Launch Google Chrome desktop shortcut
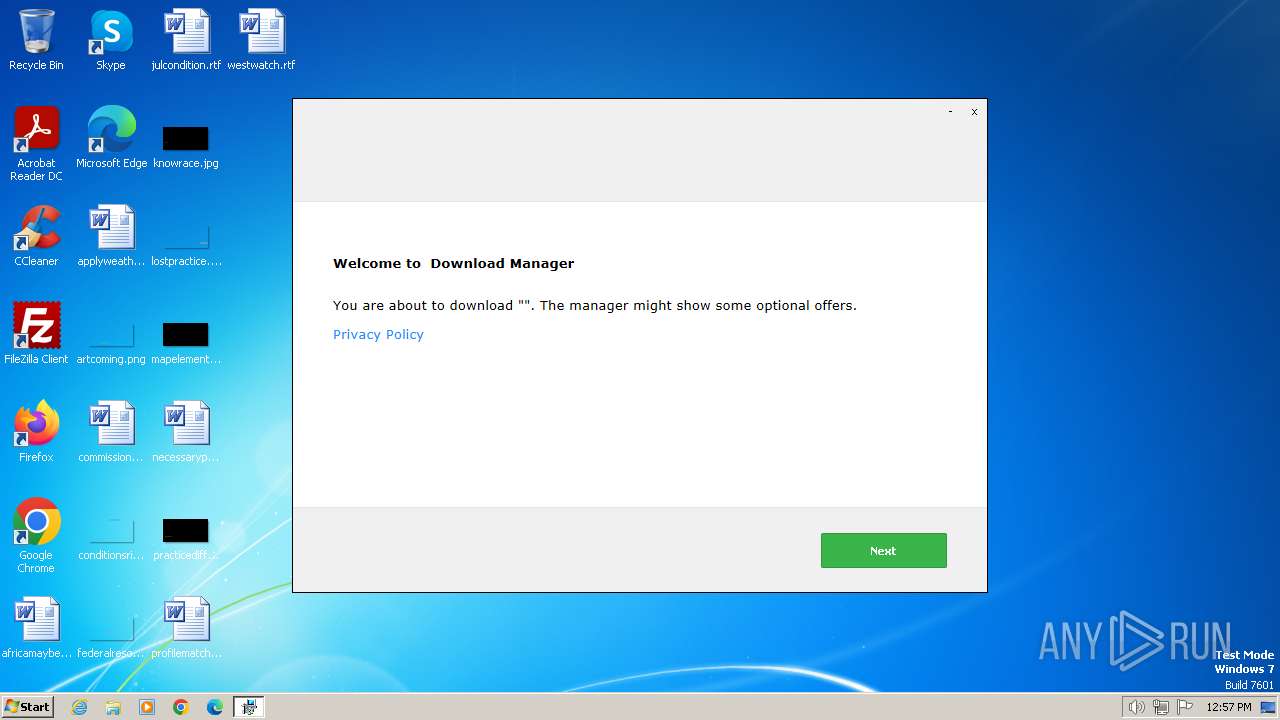The width and height of the screenshot is (1280, 720). tap(36, 536)
